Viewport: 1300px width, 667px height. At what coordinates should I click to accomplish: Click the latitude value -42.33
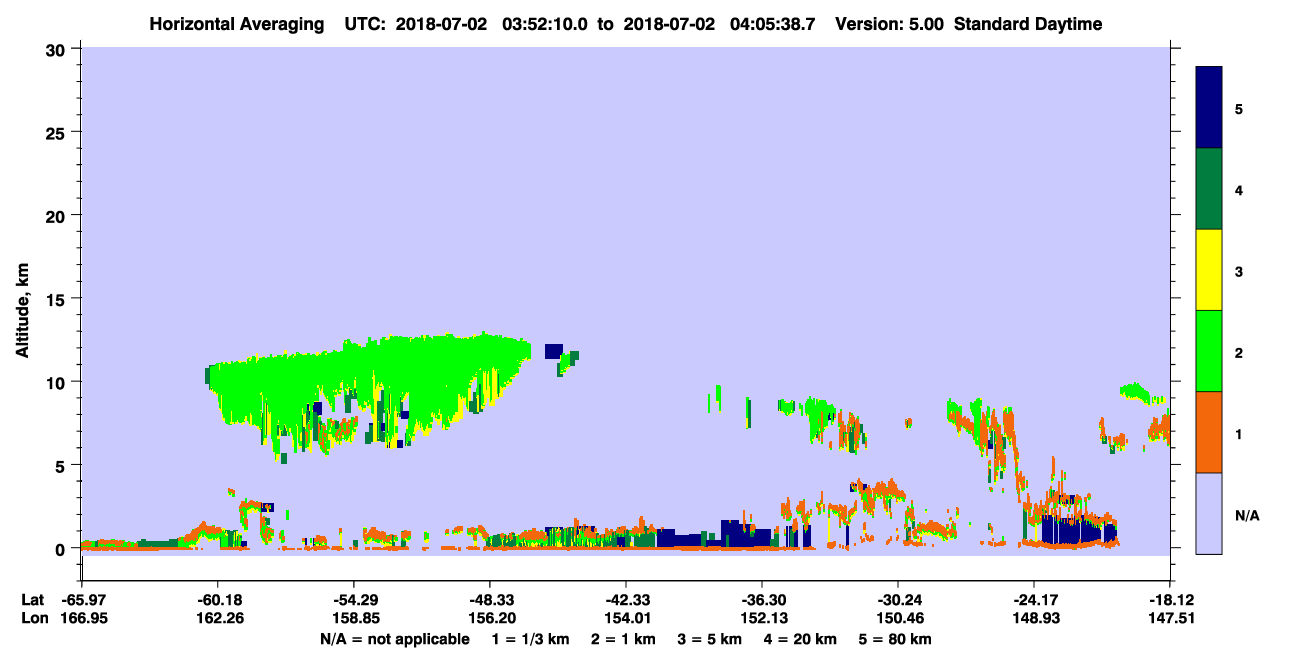[x=626, y=600]
